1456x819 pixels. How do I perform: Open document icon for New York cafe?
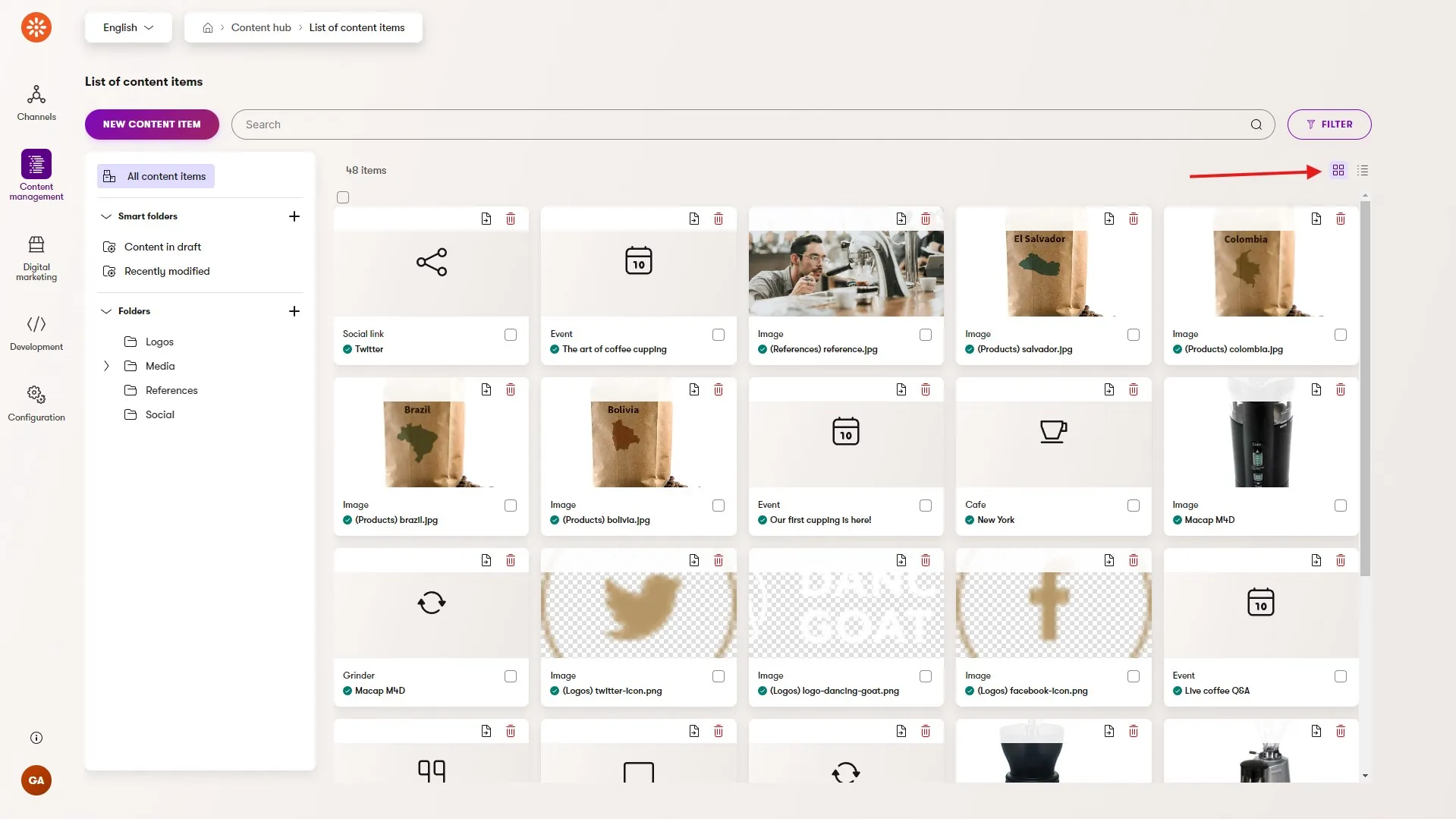[1109, 389]
